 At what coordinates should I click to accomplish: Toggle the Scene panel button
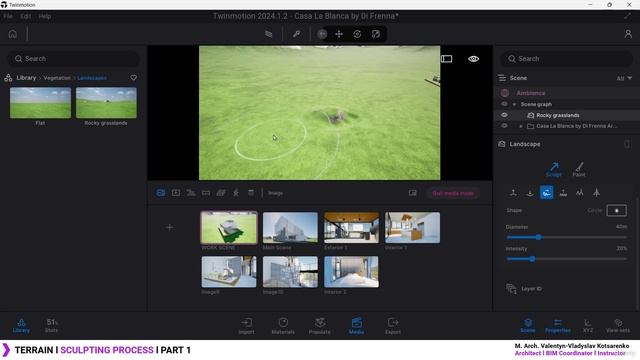pyautogui.click(x=528, y=326)
